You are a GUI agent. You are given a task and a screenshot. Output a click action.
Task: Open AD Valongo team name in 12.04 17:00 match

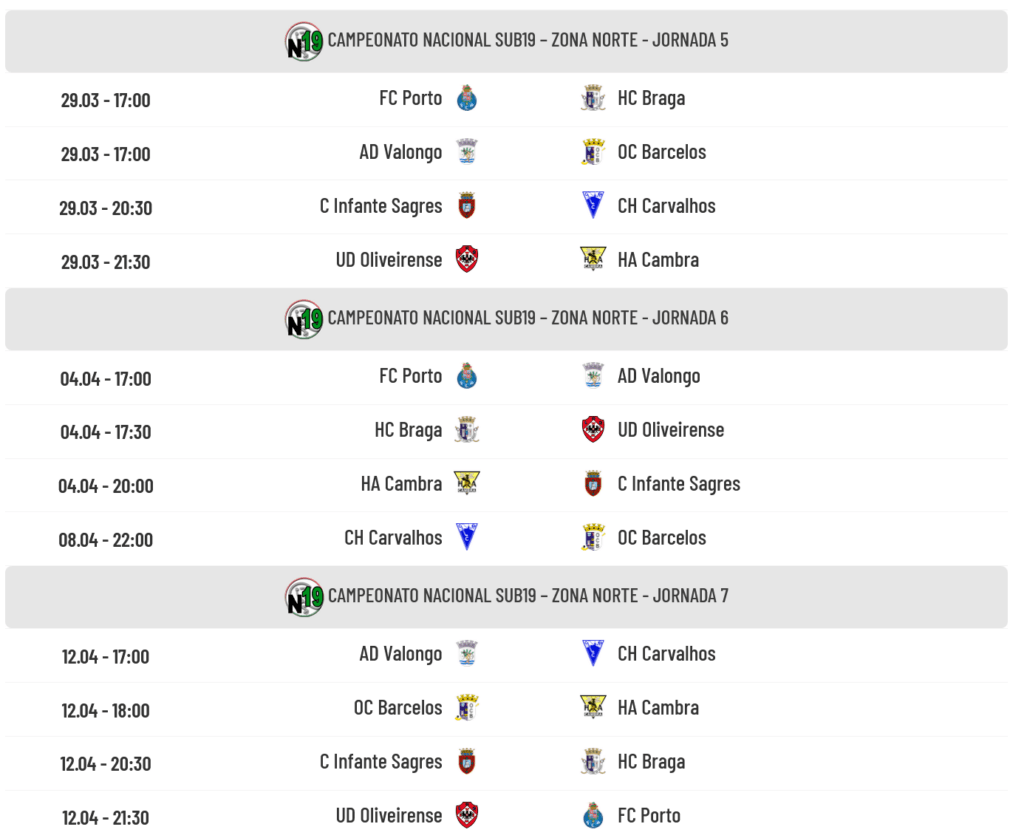(x=400, y=654)
